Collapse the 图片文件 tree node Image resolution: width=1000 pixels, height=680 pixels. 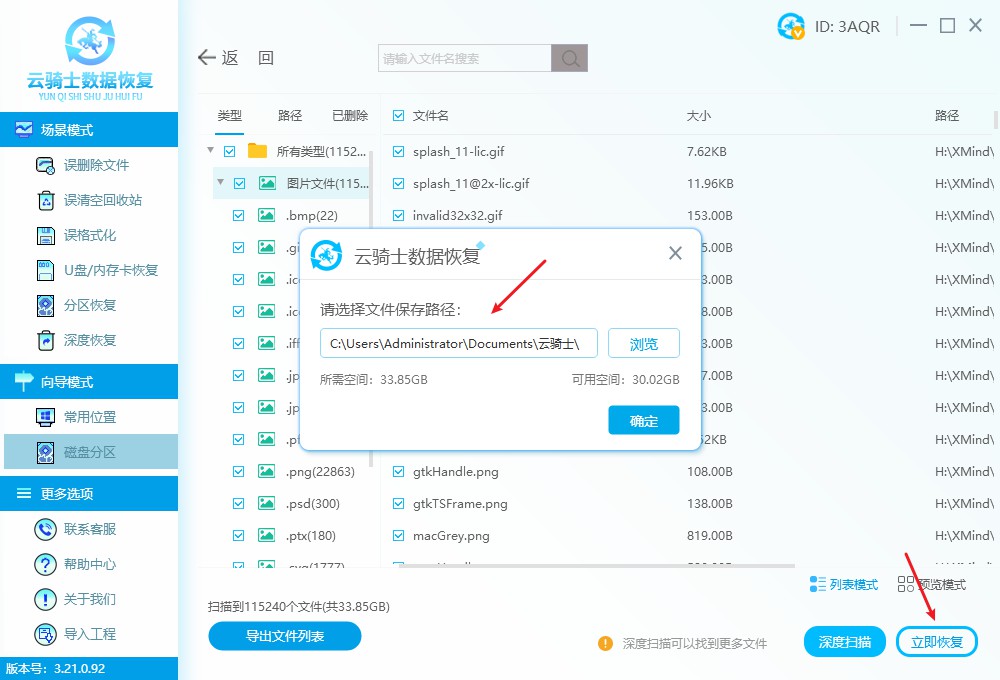coord(221,183)
